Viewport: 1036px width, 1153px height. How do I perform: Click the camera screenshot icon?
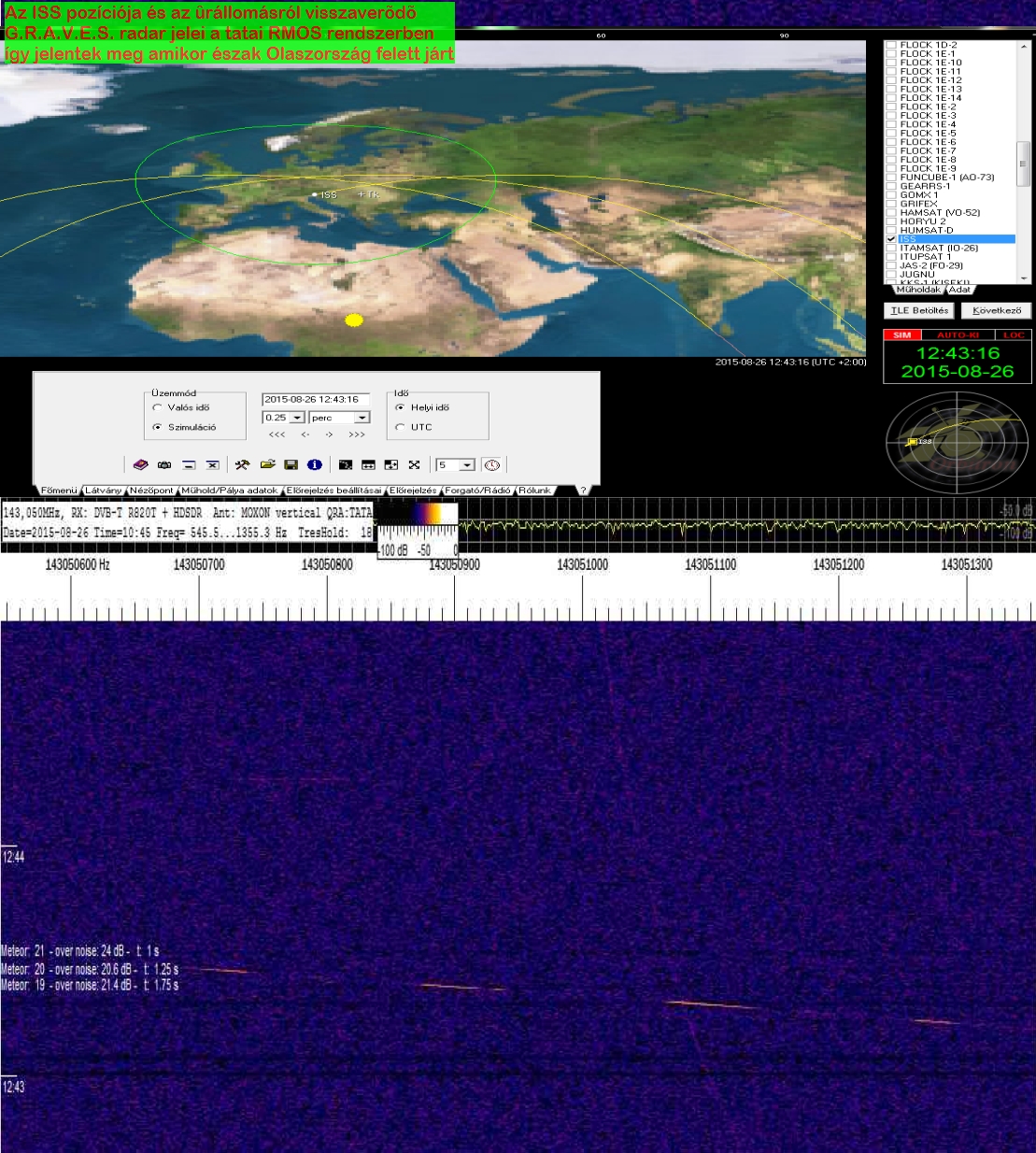pos(164,464)
